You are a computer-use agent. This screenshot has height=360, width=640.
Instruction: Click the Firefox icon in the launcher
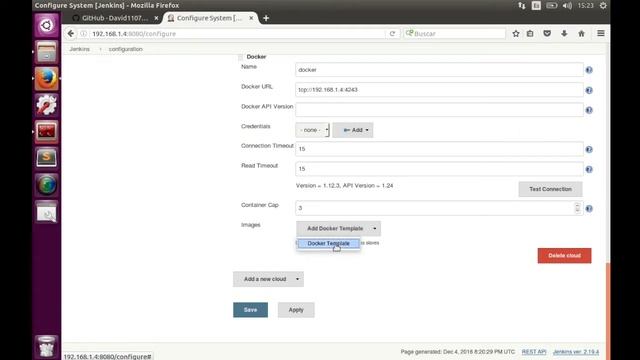47,78
